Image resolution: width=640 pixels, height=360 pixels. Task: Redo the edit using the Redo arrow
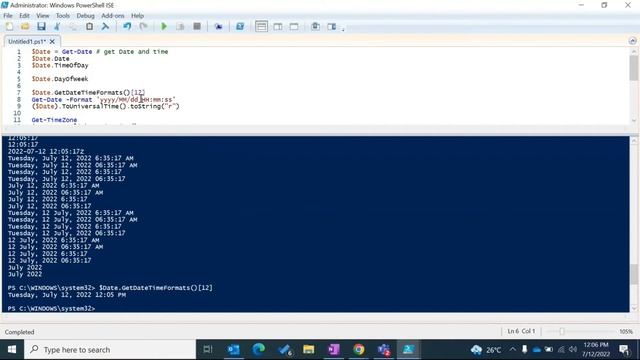tap(143, 27)
